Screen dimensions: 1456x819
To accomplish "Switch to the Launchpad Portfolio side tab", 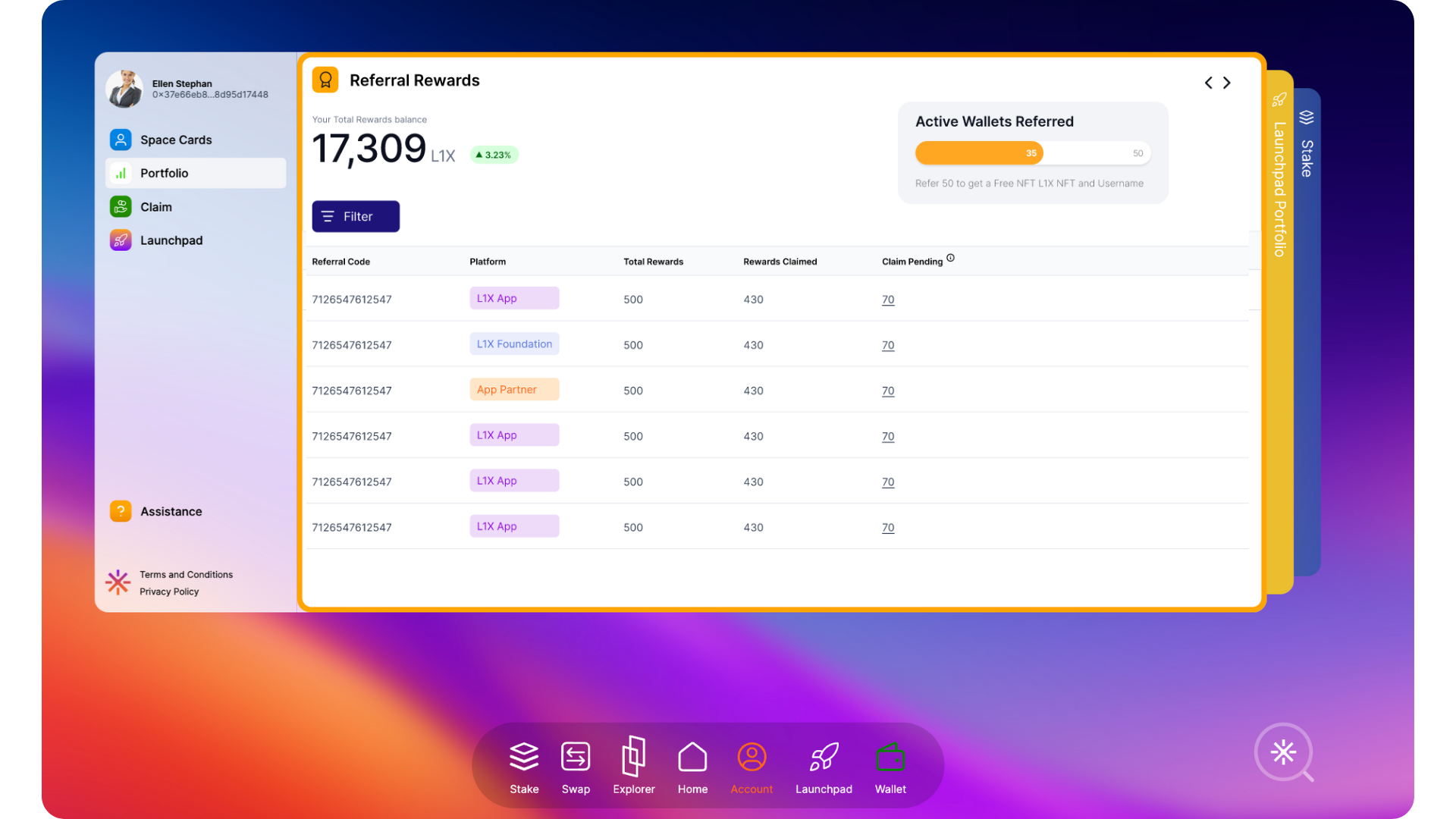I will (x=1278, y=182).
